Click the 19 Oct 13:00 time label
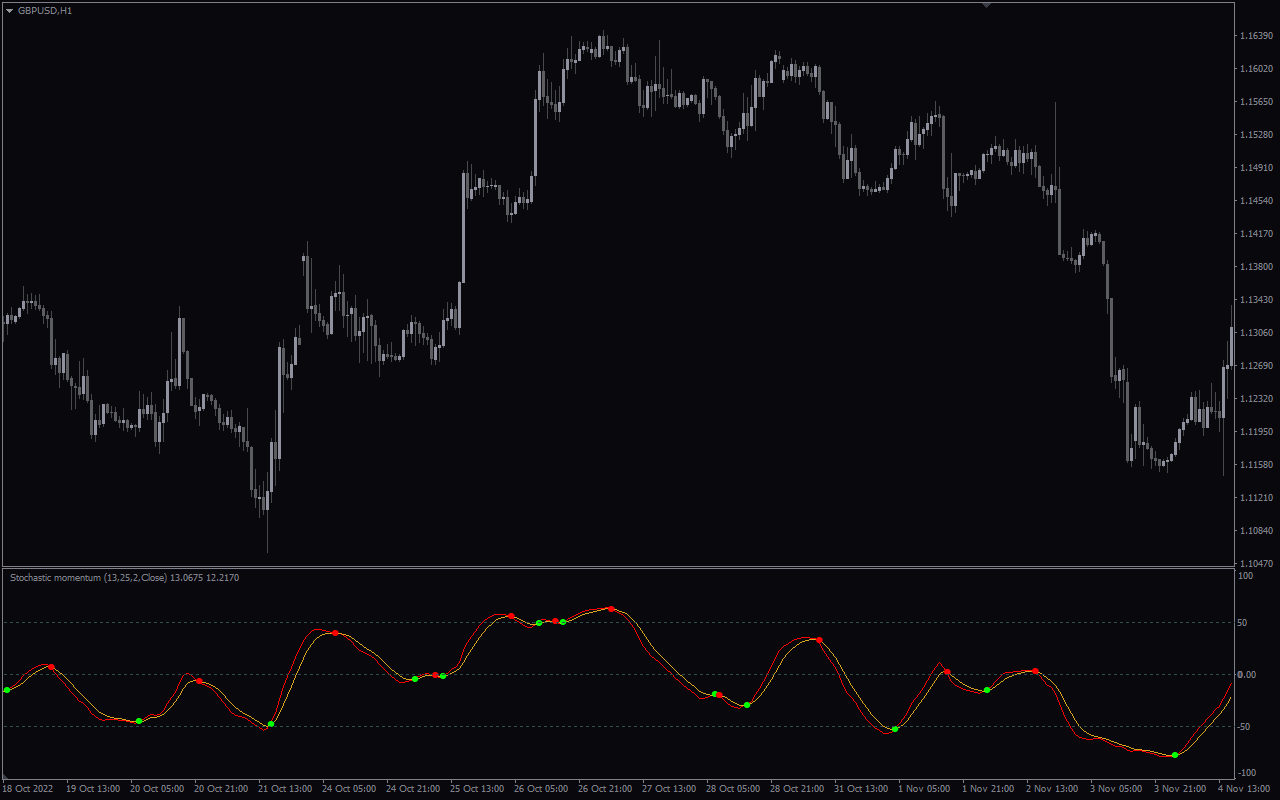Image resolution: width=1280 pixels, height=800 pixels. [92, 789]
